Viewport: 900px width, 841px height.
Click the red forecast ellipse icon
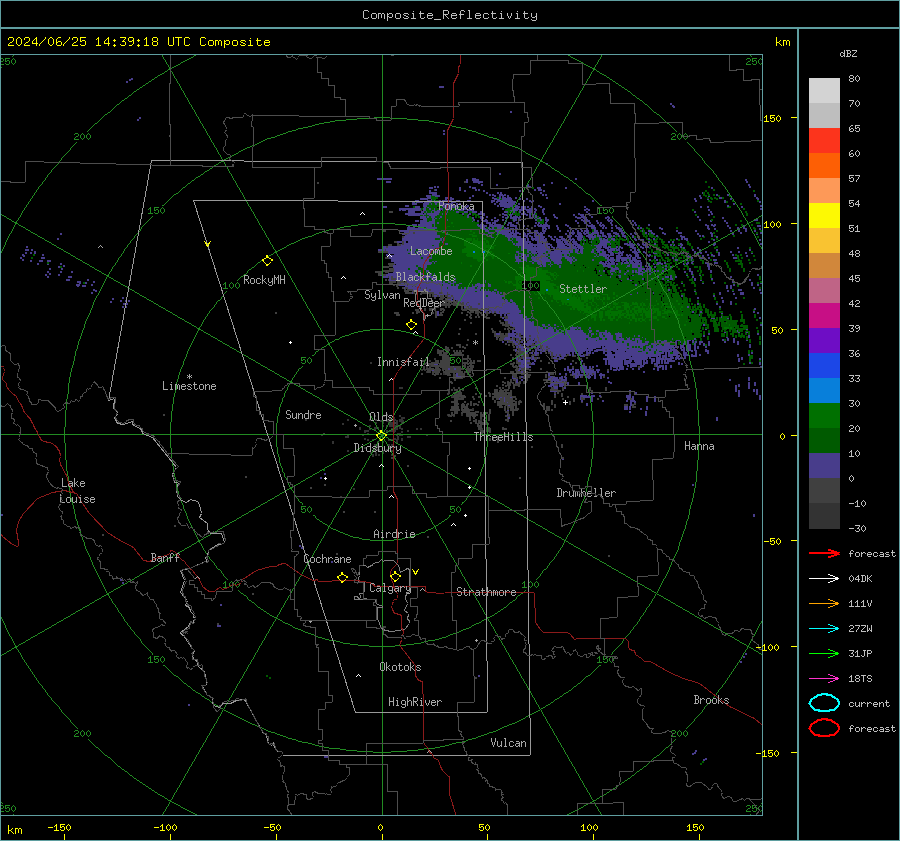824,728
